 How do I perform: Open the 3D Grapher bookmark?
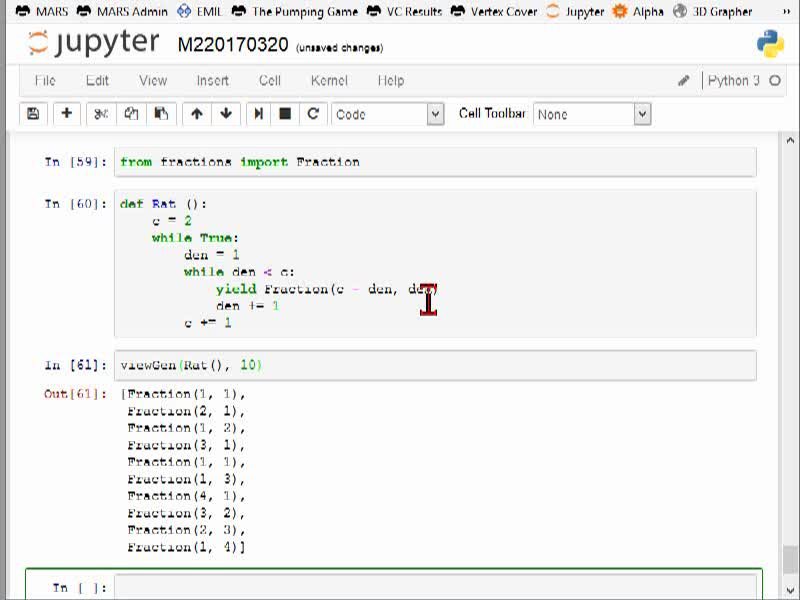(712, 11)
